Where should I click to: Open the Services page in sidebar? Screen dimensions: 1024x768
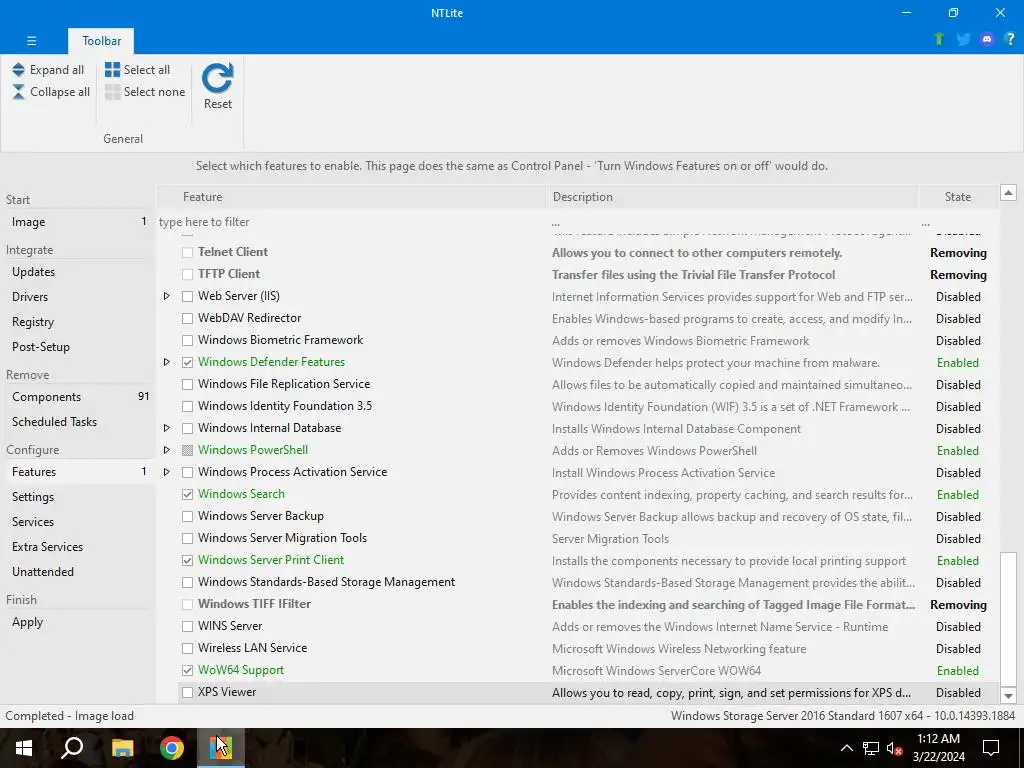(78, 522)
